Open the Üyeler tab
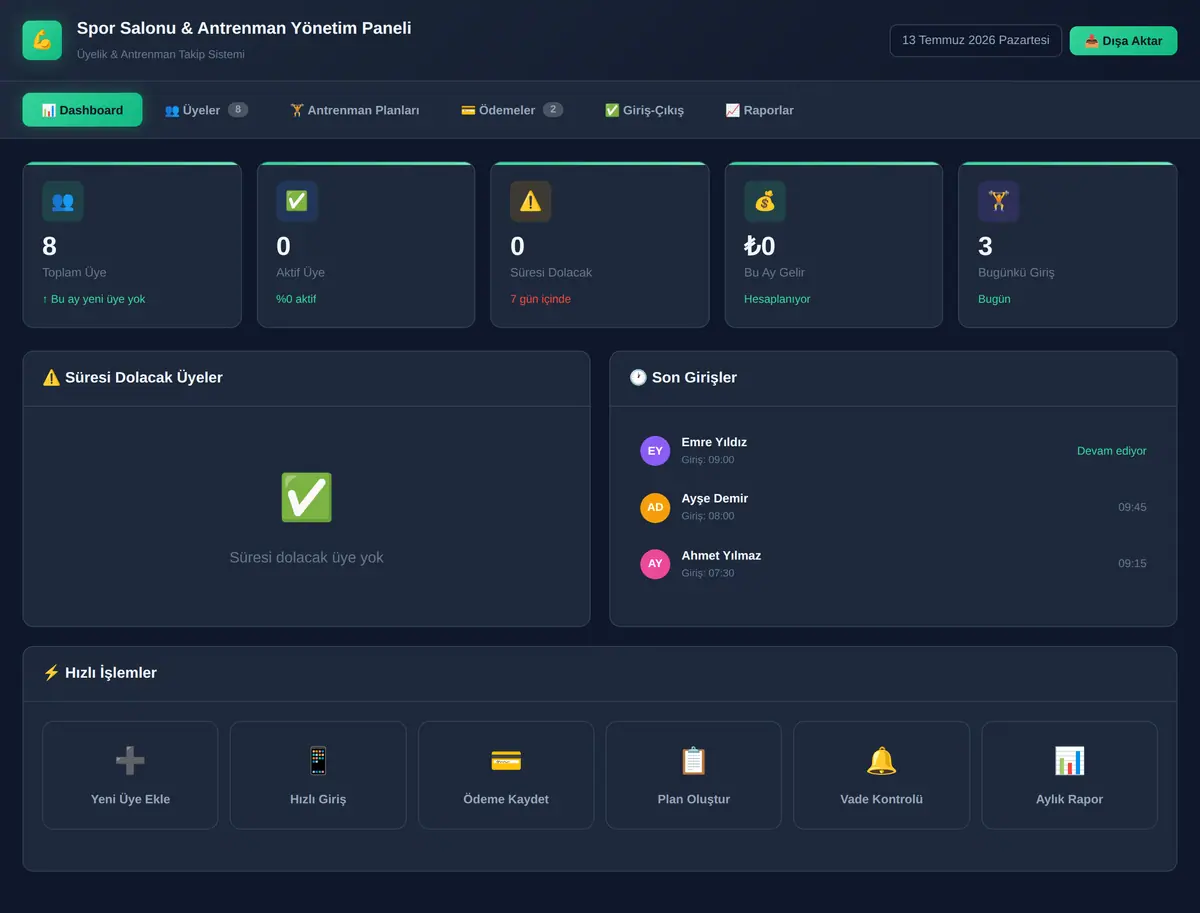This screenshot has width=1200, height=913. [x=206, y=110]
